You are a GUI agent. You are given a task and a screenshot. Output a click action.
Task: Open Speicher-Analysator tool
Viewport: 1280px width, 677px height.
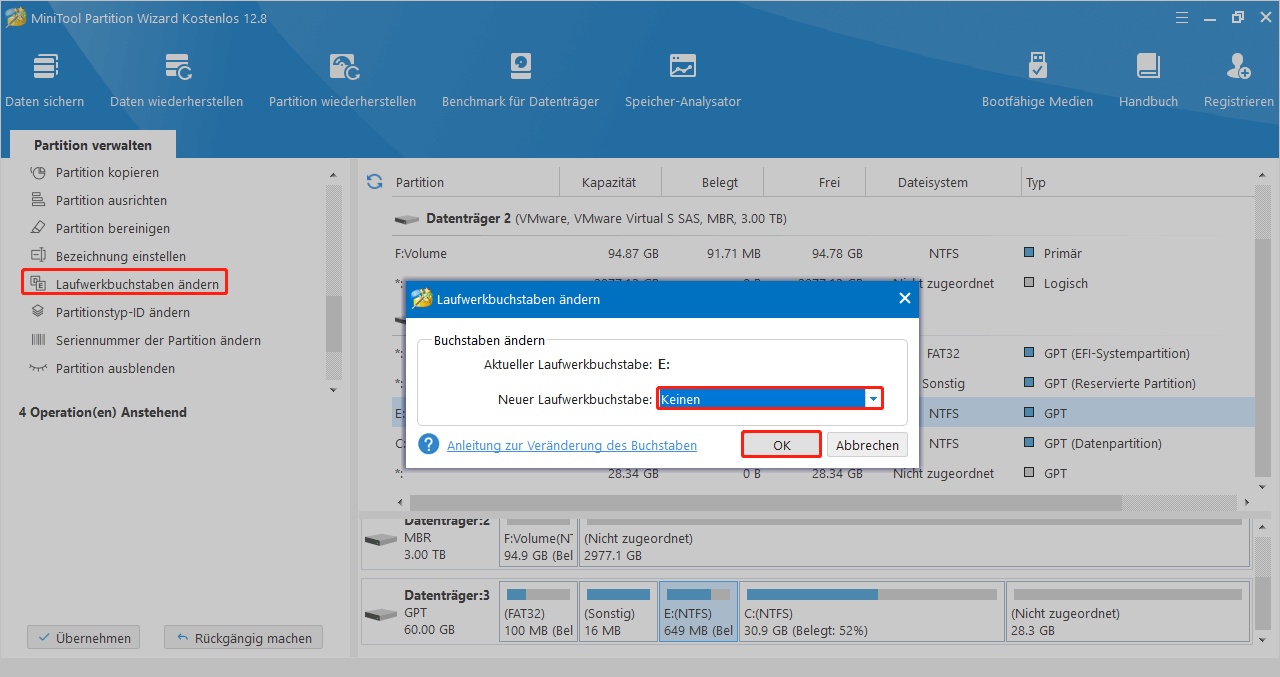pos(683,80)
